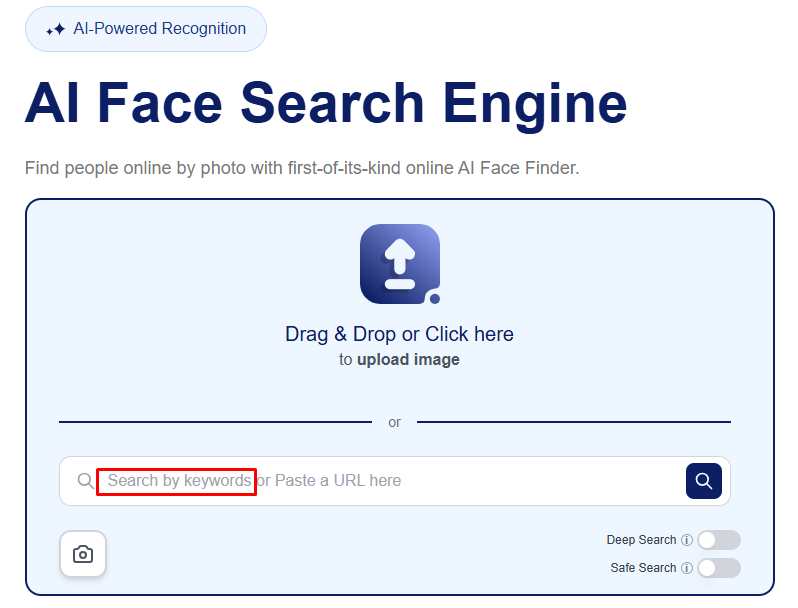Click the 'Find people online by photo' subtitle
Image resolution: width=798 pixels, height=608 pixels.
tap(302, 167)
